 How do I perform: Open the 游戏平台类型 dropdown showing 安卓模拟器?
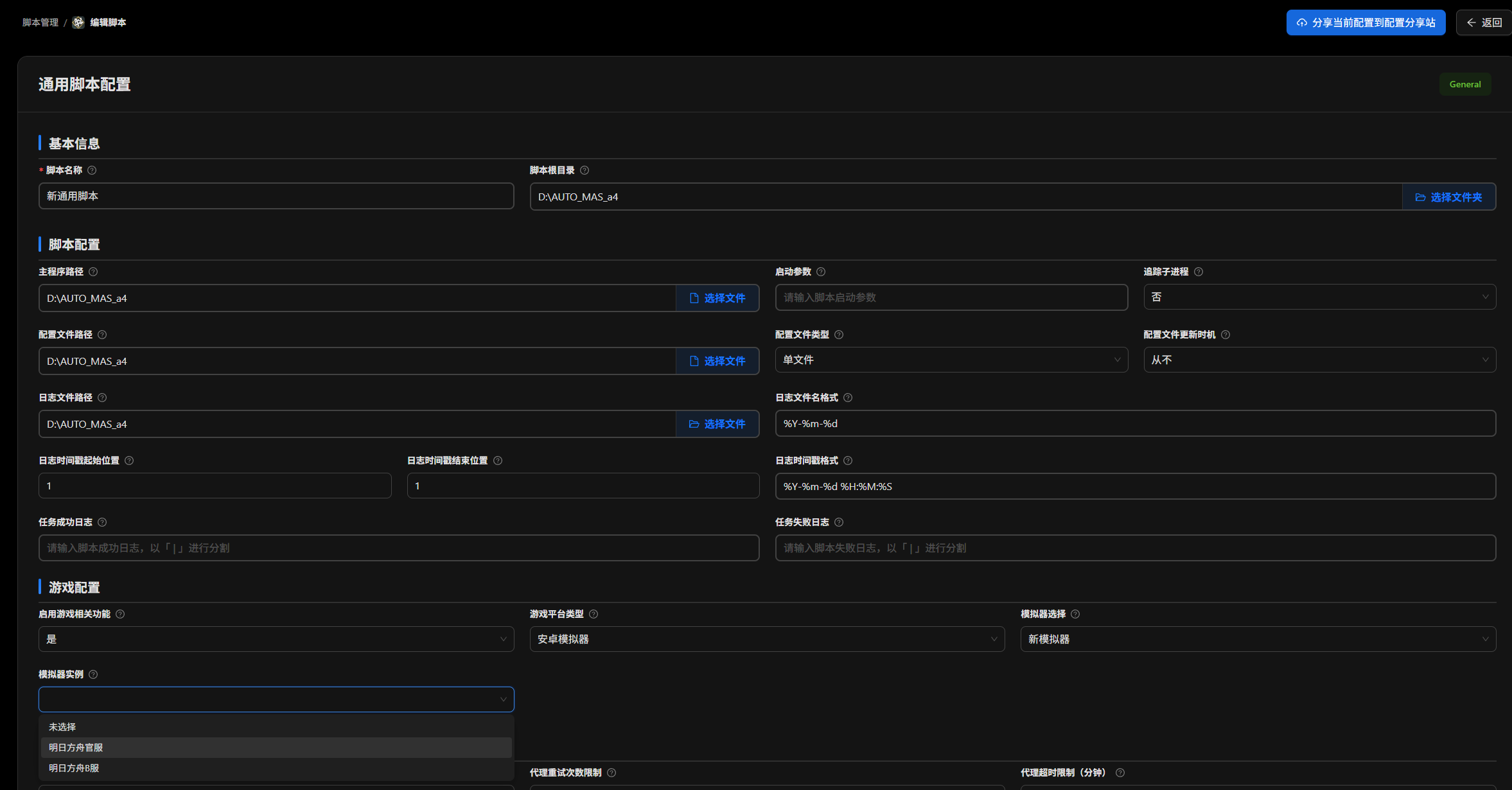pyautogui.click(x=767, y=639)
